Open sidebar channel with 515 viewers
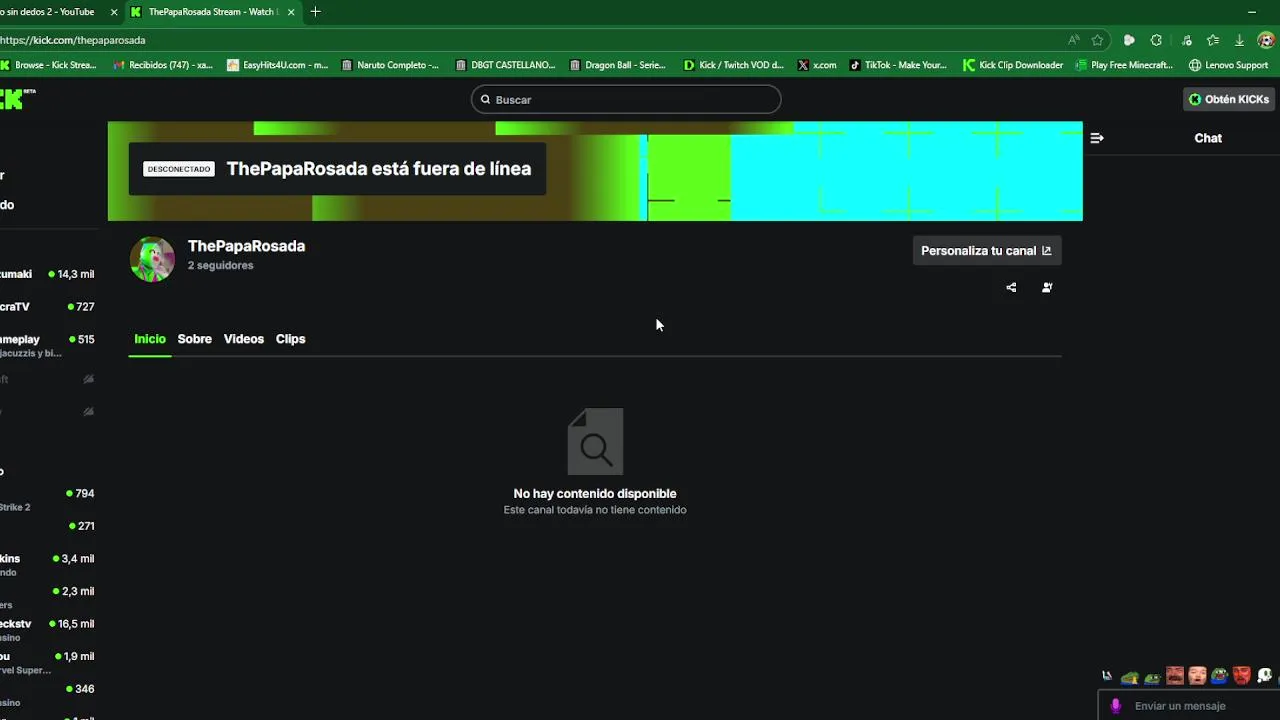 pos(48,345)
